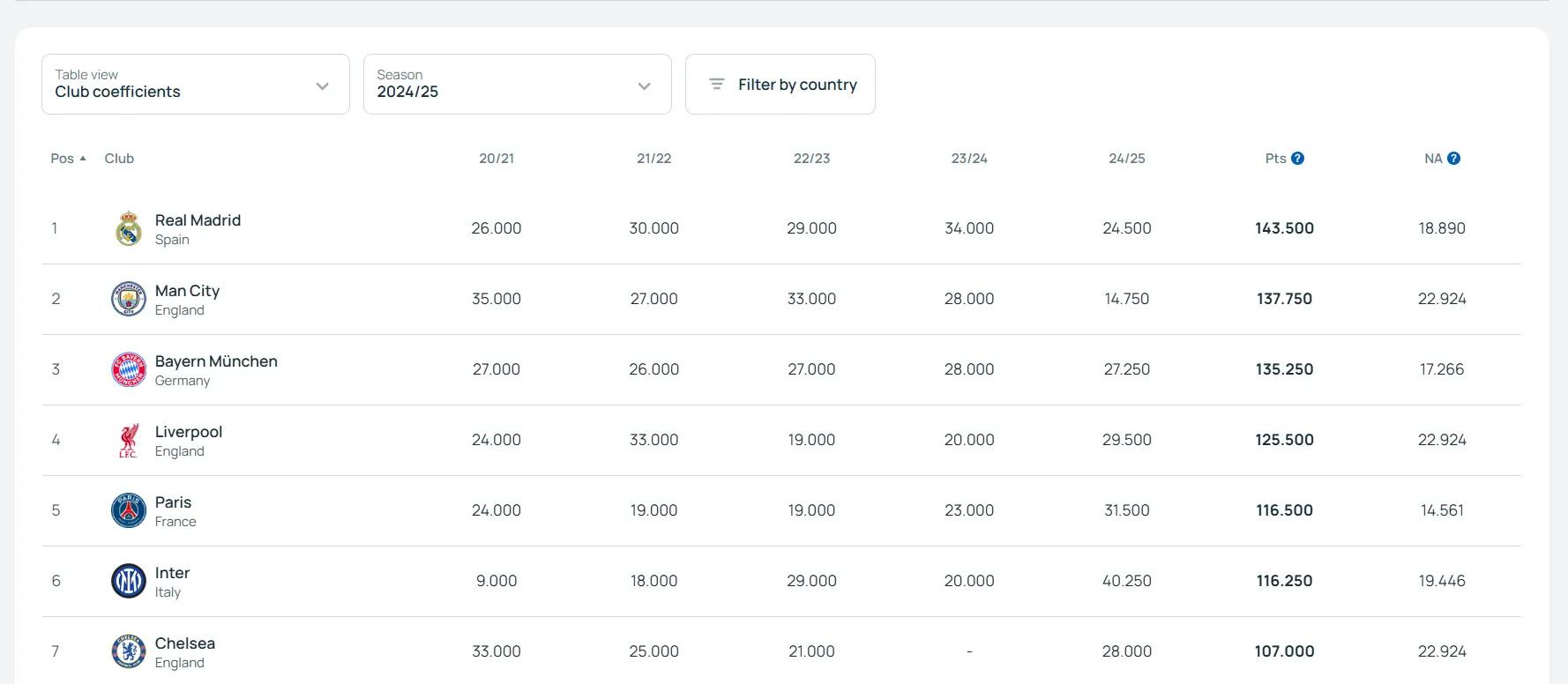Screen dimensions: 1568x684
Task: Click Chelsea's empty 23/24 dash cell
Action: point(969,651)
